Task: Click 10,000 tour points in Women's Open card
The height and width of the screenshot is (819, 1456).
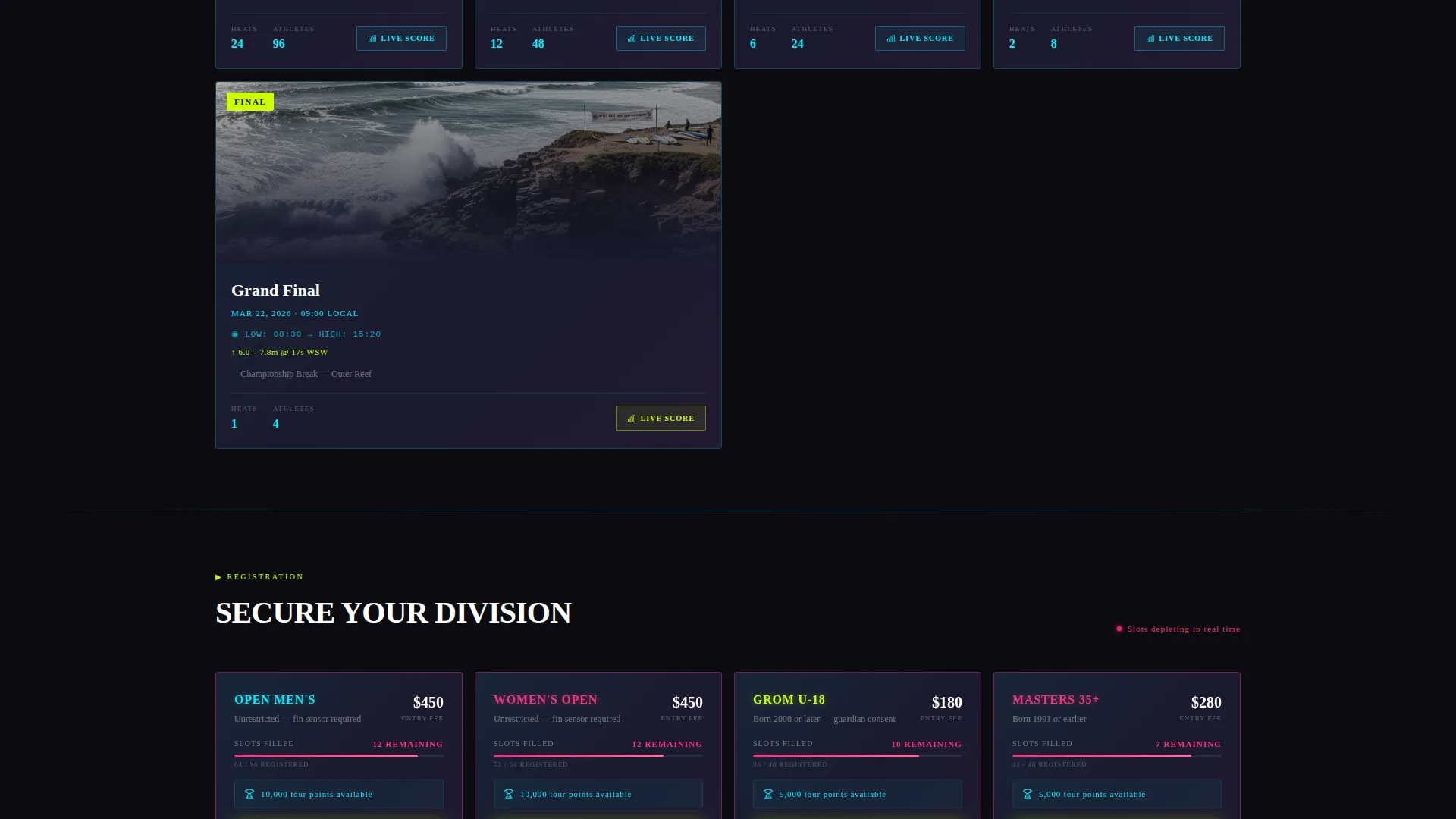Action: 576,794
